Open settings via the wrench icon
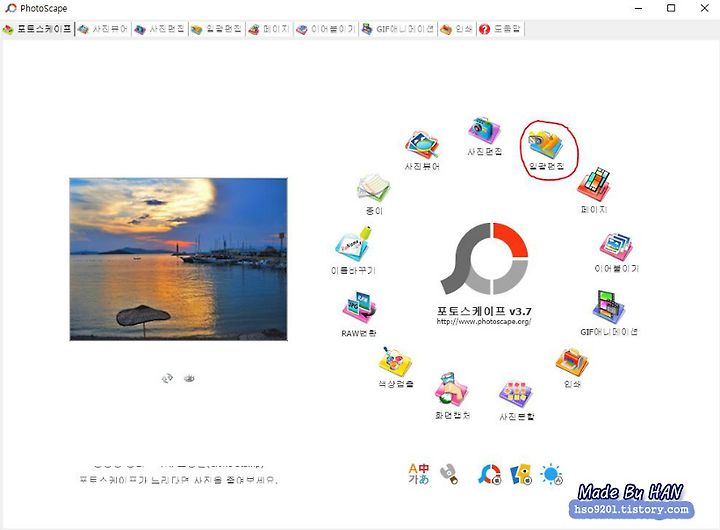The image size is (720, 530). (449, 474)
